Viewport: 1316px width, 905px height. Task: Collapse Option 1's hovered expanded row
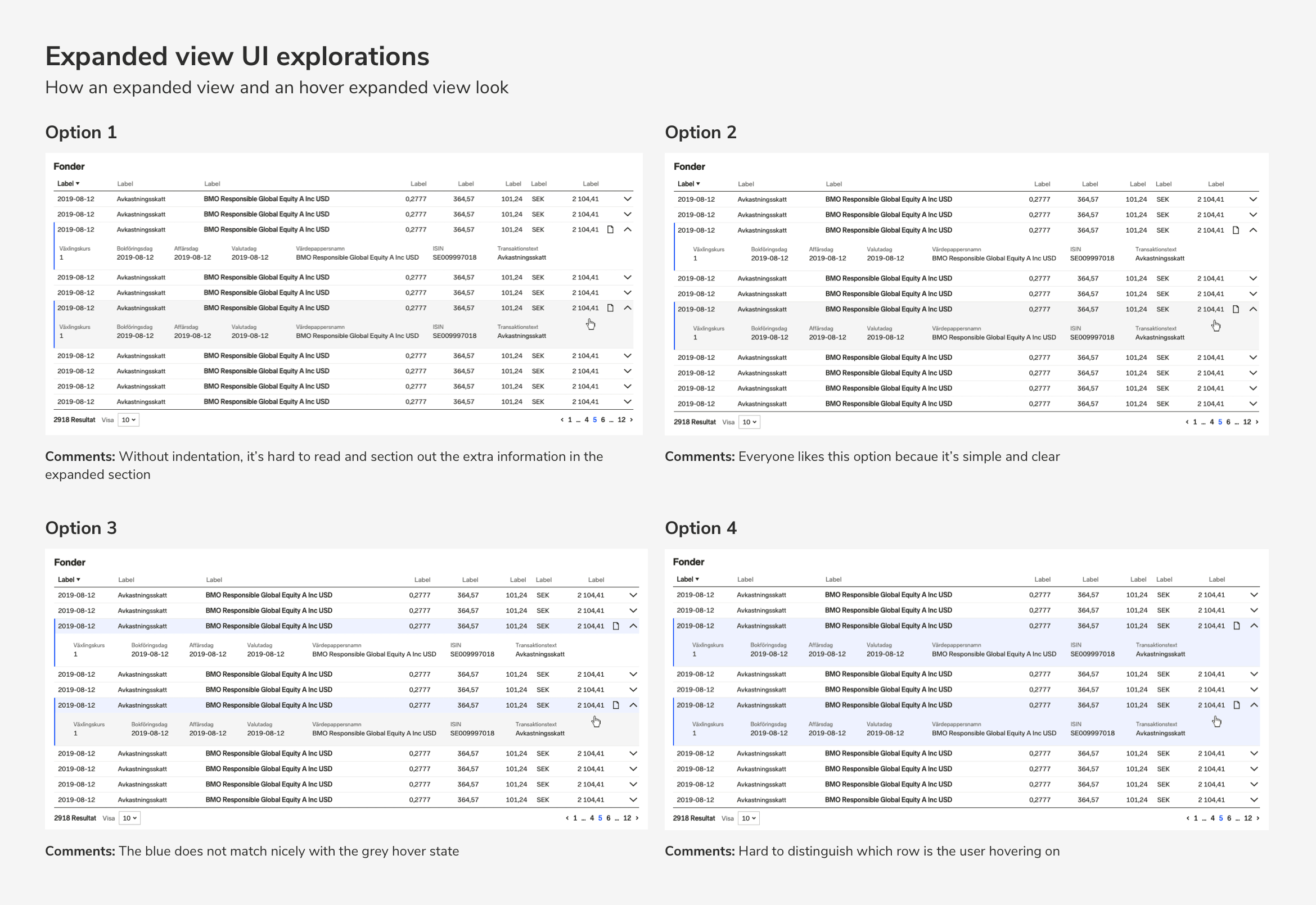click(628, 308)
